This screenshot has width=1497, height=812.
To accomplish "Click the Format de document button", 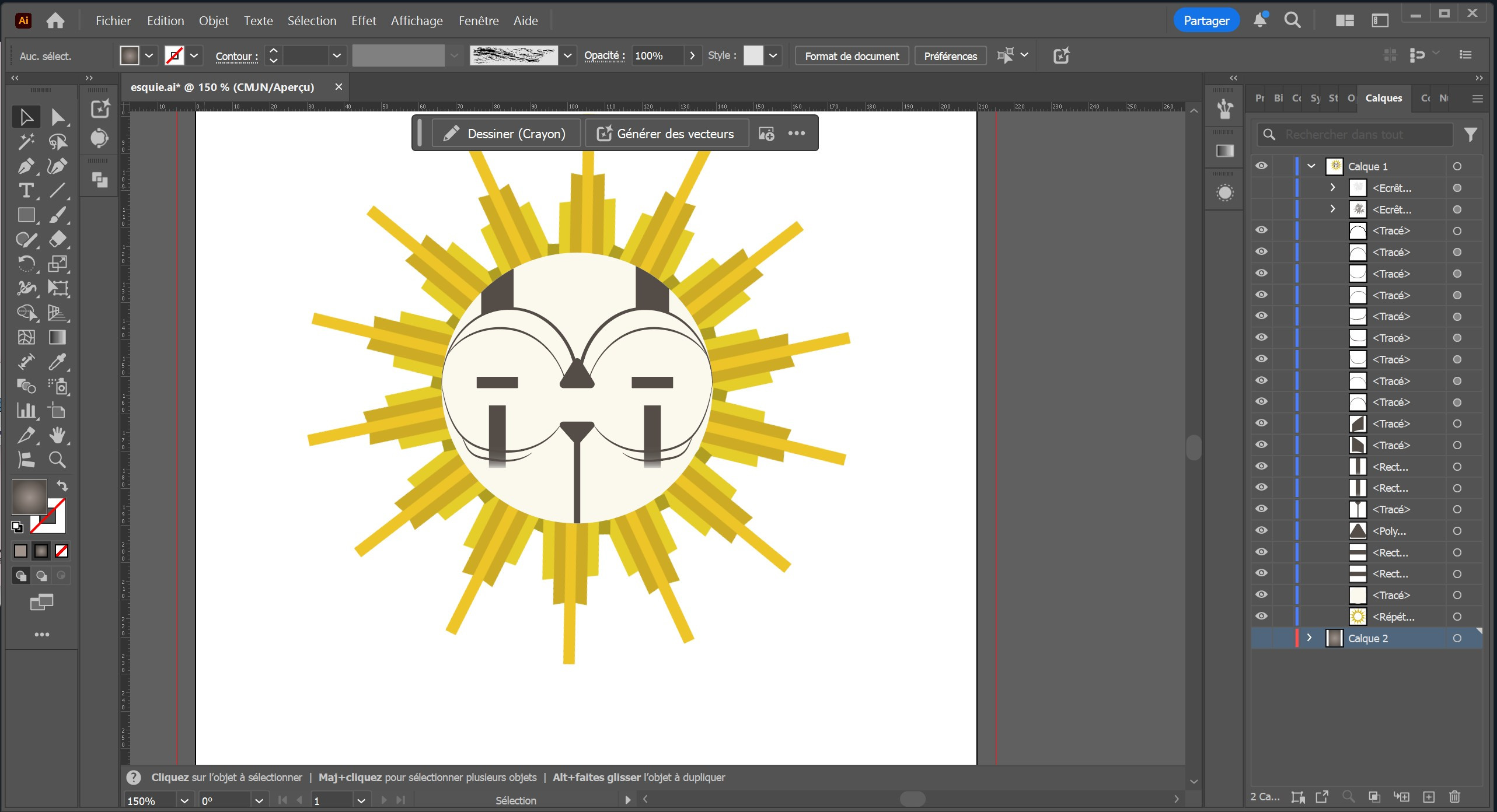I will (x=852, y=56).
